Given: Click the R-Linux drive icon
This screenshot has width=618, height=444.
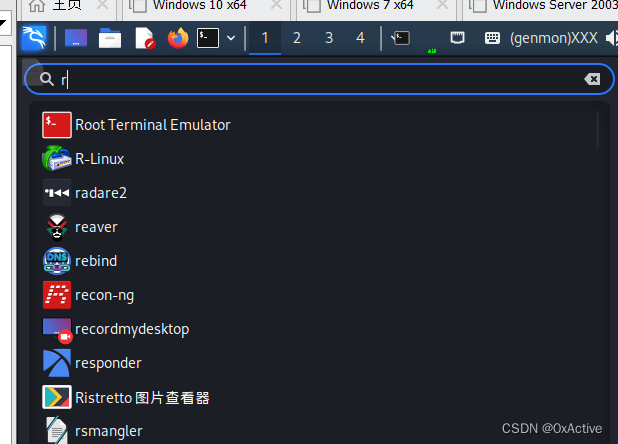Looking at the screenshot, I should pyautogui.click(x=57, y=158).
